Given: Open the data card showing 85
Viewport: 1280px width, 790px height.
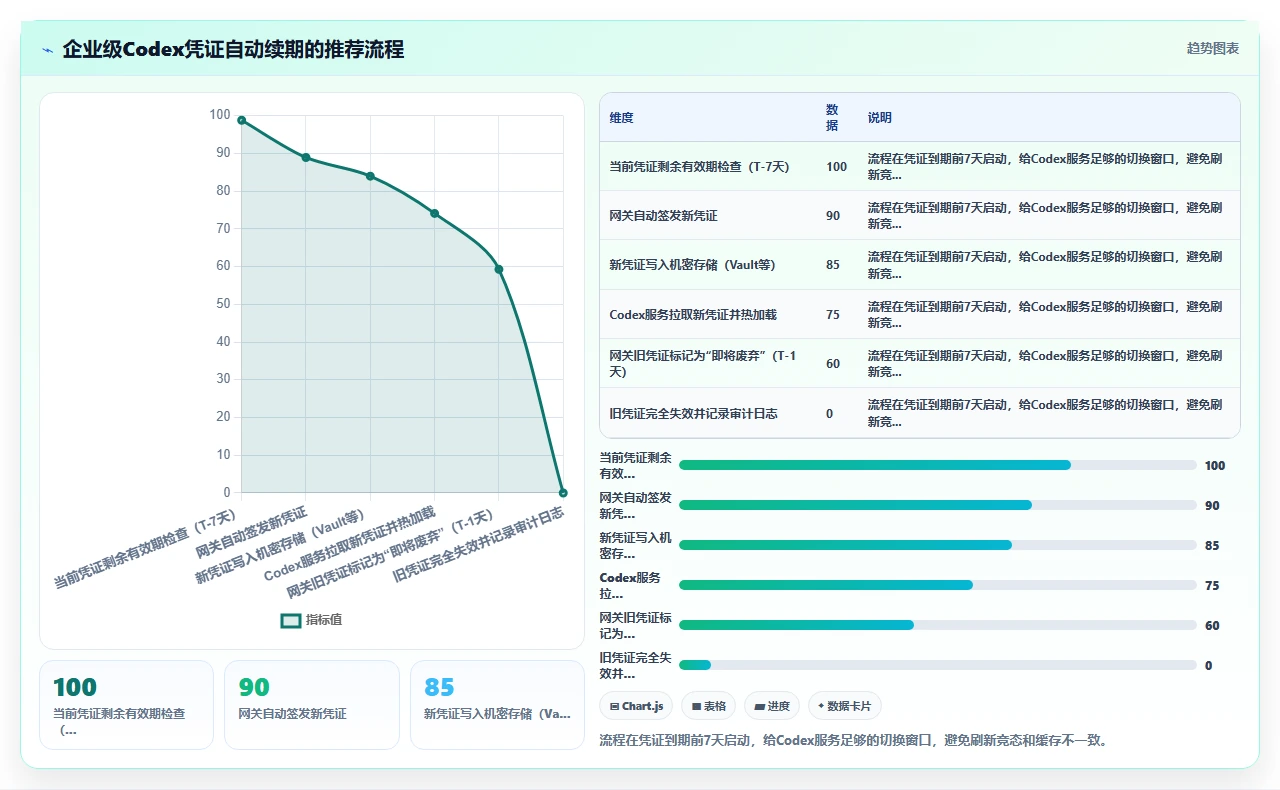Looking at the screenshot, I should [x=497, y=705].
